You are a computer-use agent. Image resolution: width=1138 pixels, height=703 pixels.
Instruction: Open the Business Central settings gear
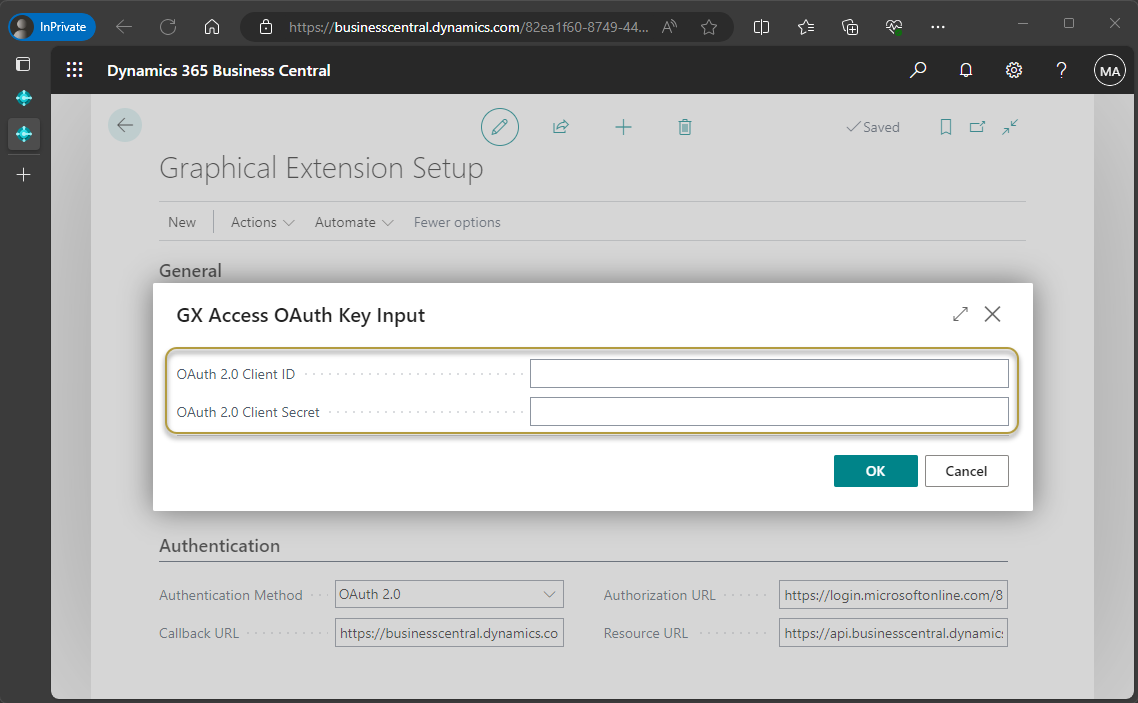coord(1013,70)
